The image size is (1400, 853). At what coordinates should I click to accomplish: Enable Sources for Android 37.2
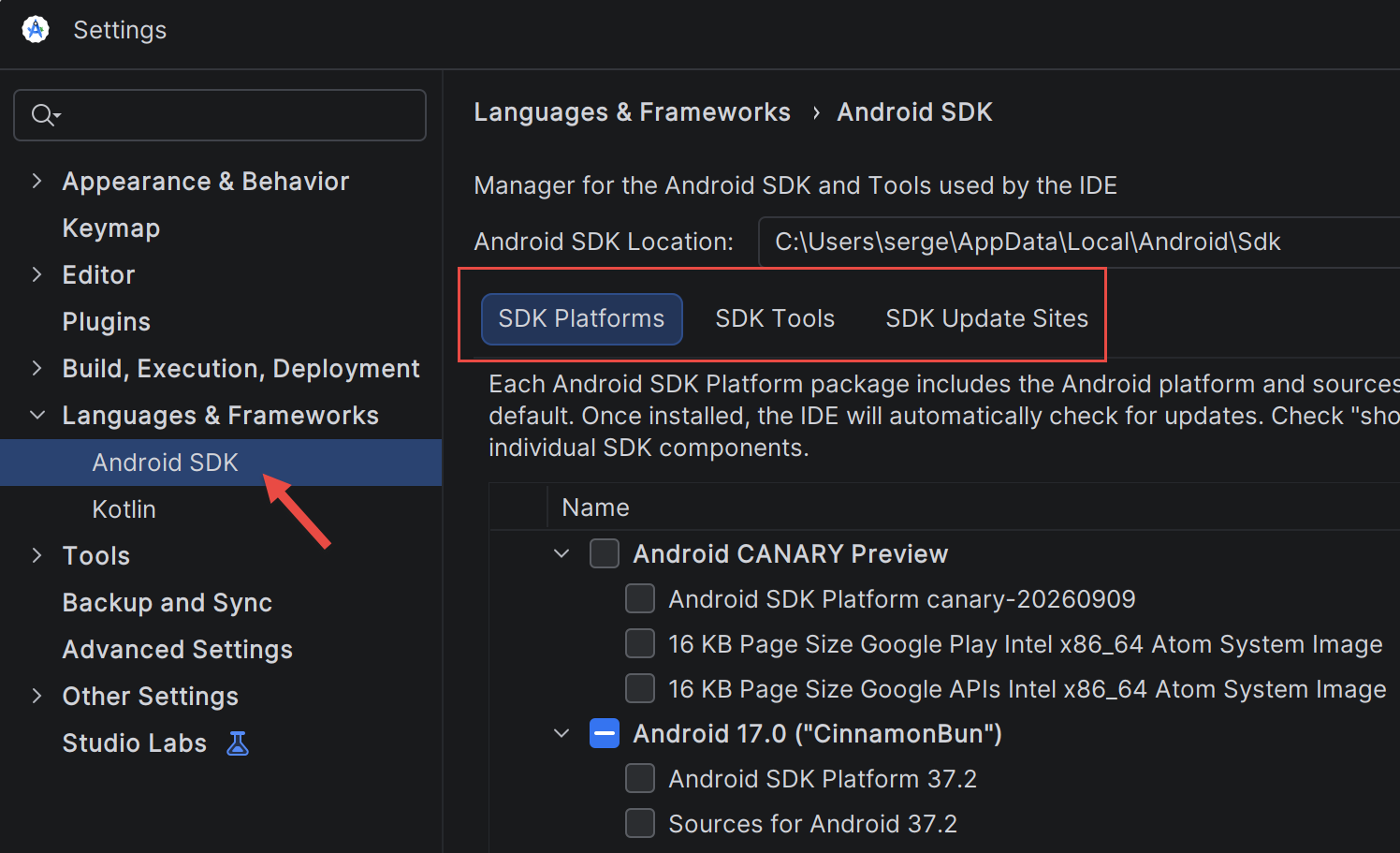point(640,823)
